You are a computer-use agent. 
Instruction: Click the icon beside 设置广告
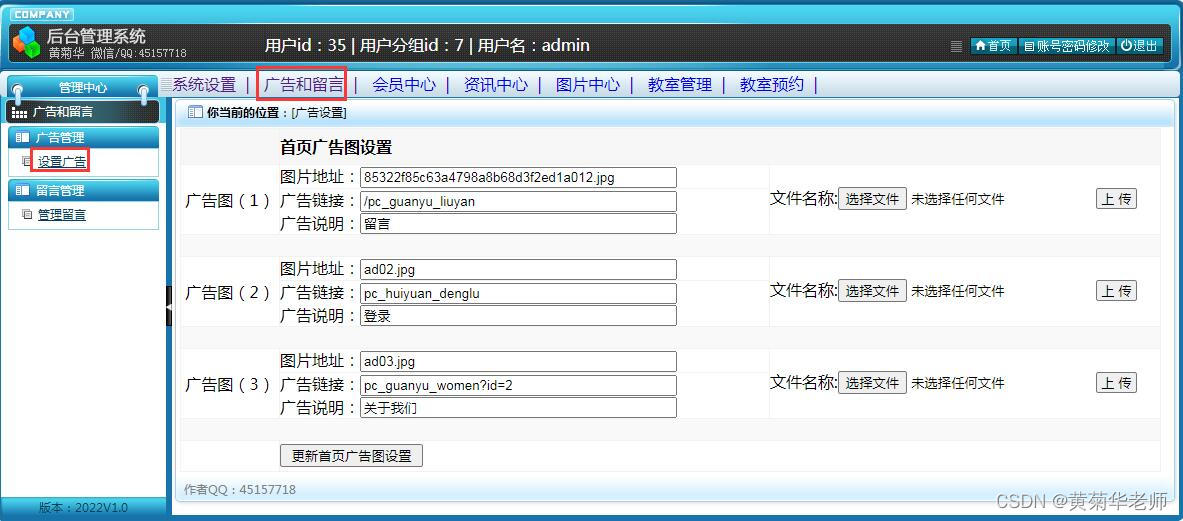tap(27, 161)
